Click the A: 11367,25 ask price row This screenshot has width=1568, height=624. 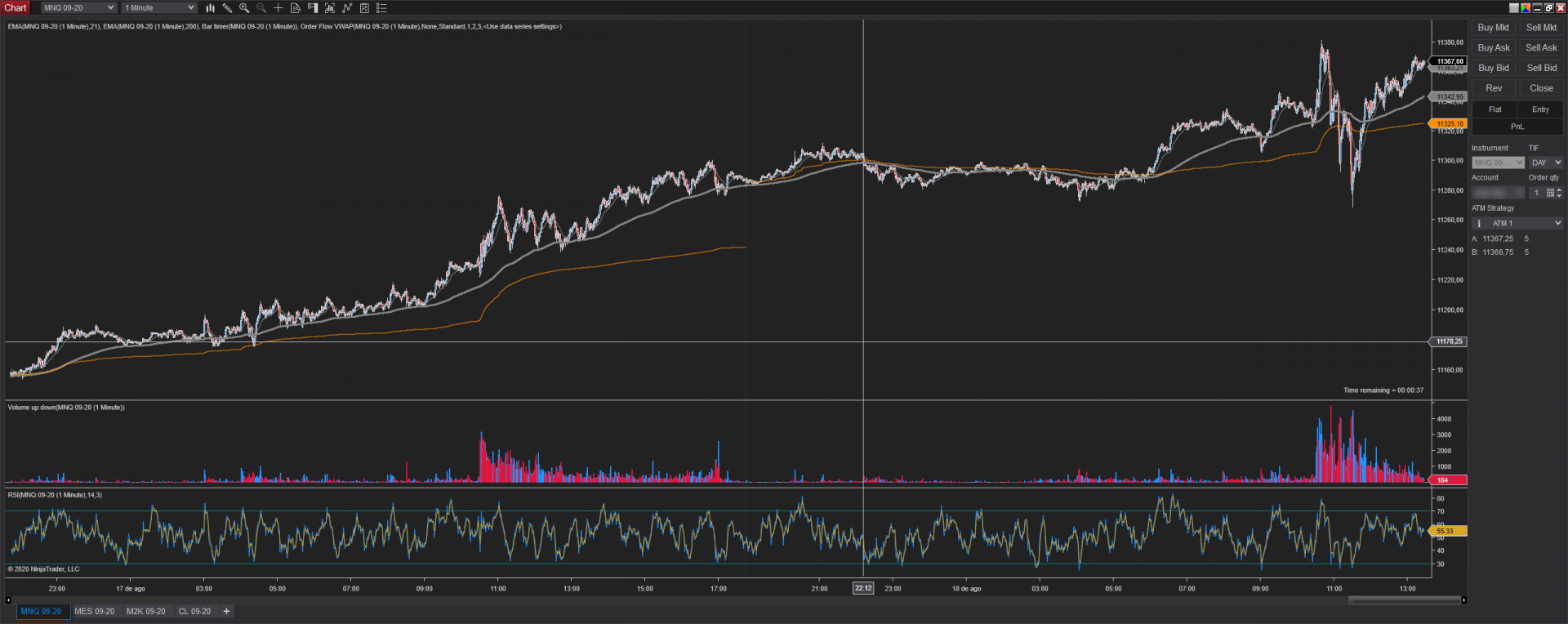coord(1500,238)
